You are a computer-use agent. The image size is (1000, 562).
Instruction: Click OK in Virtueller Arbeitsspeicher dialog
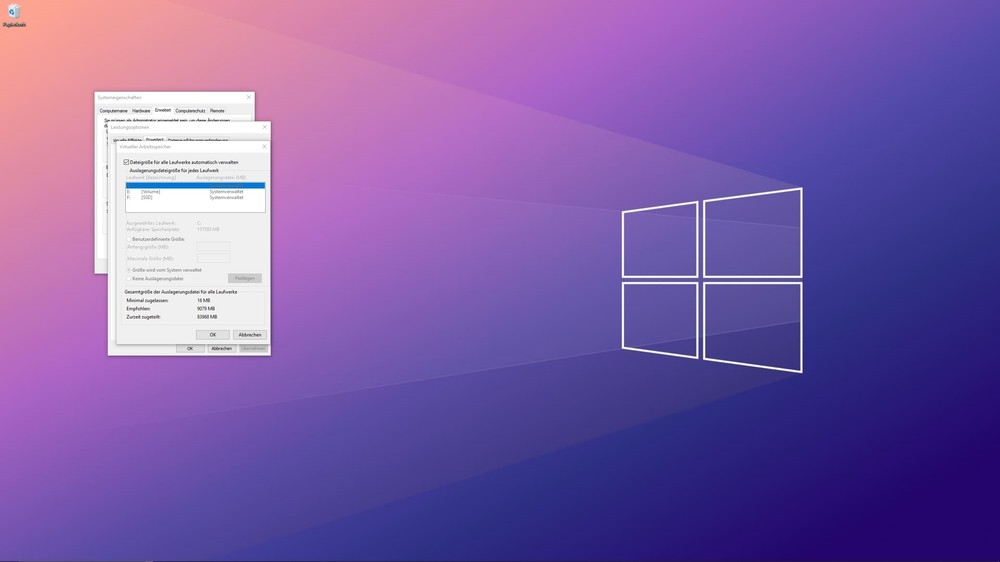pyautogui.click(x=212, y=334)
